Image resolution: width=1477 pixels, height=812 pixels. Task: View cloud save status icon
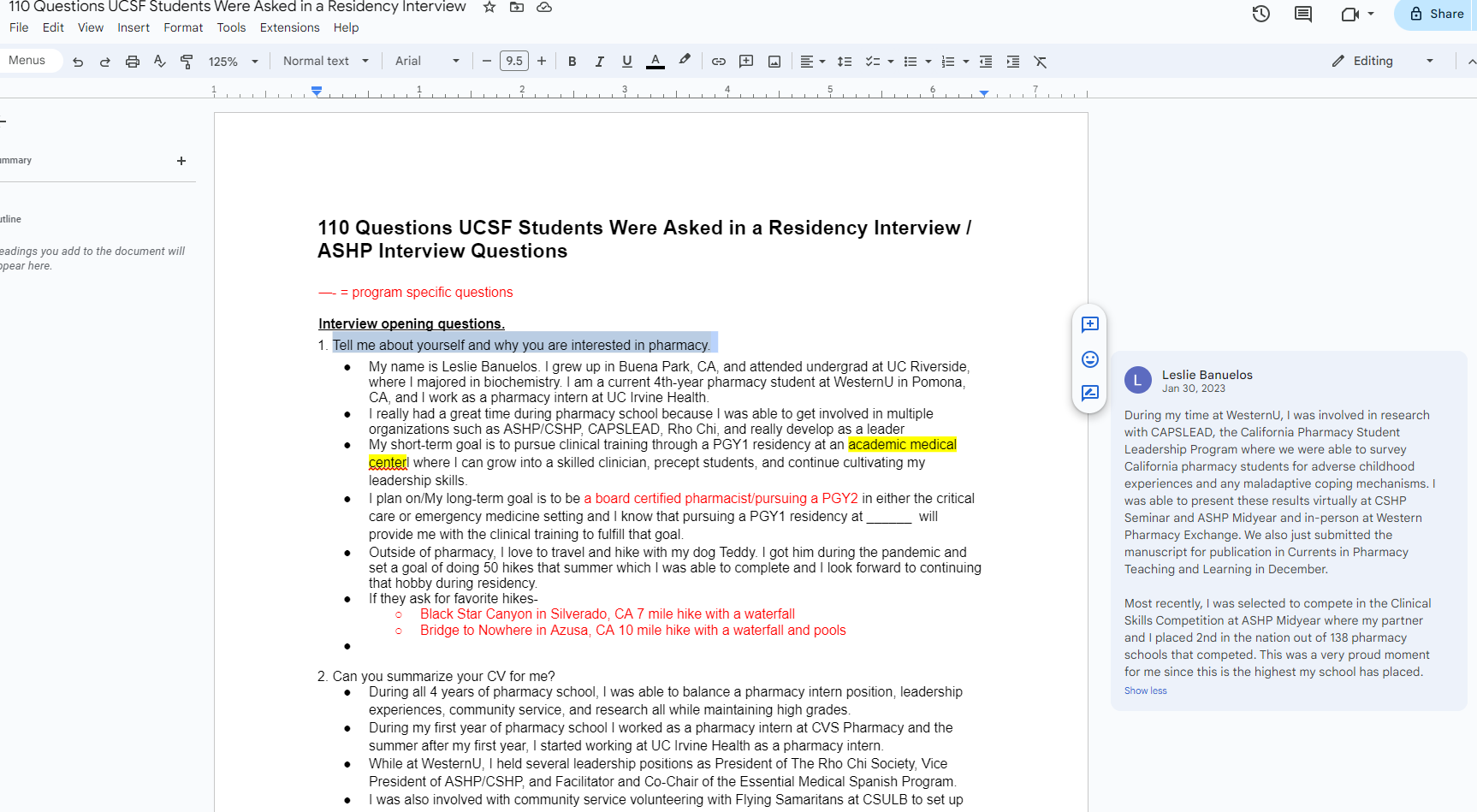click(544, 7)
